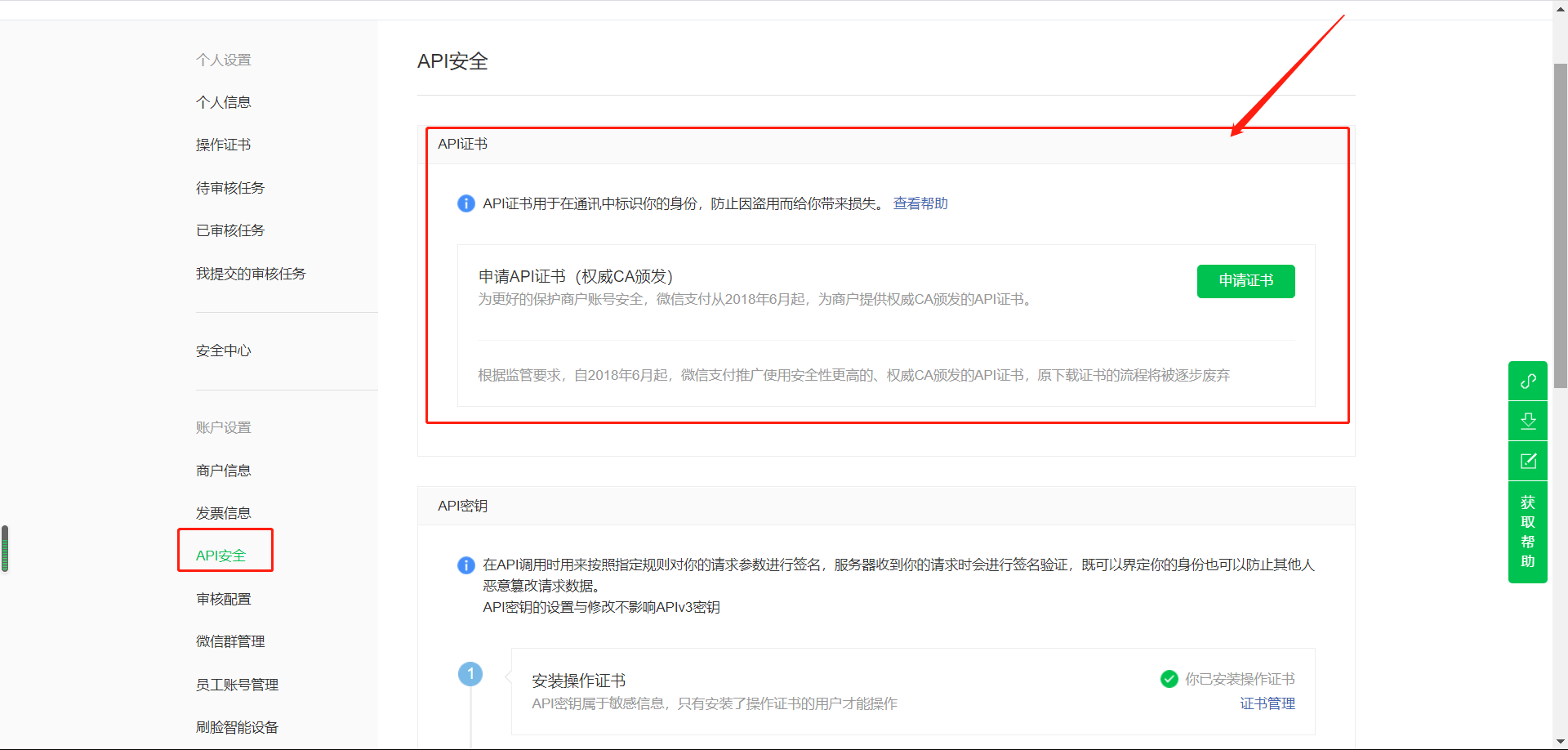Open 审核配置 in the sidebar
1568x750 pixels.
224,599
